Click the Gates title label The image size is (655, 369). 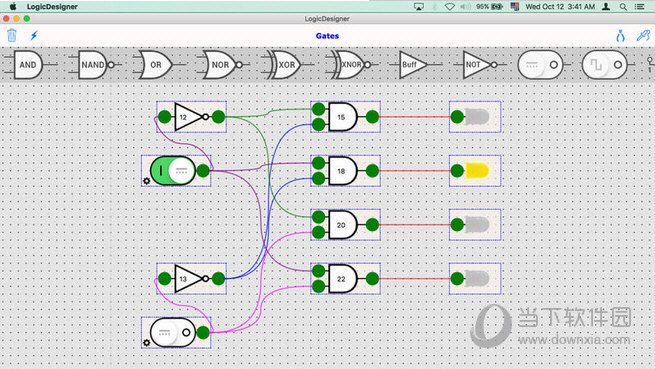327,36
